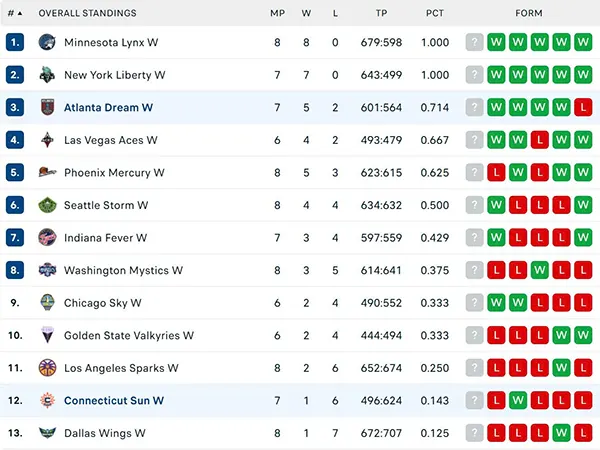
Task: Sort by the W wins column header
Action: tap(307, 13)
